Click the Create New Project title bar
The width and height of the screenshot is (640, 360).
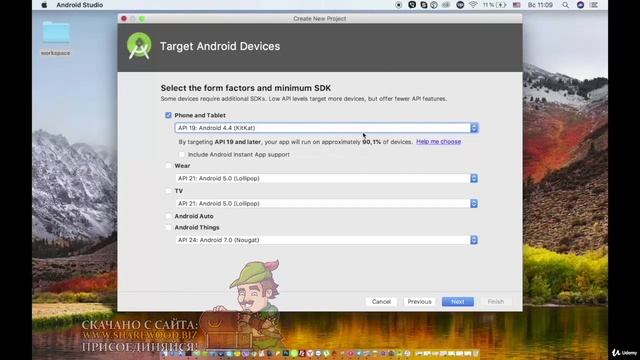(320, 18)
